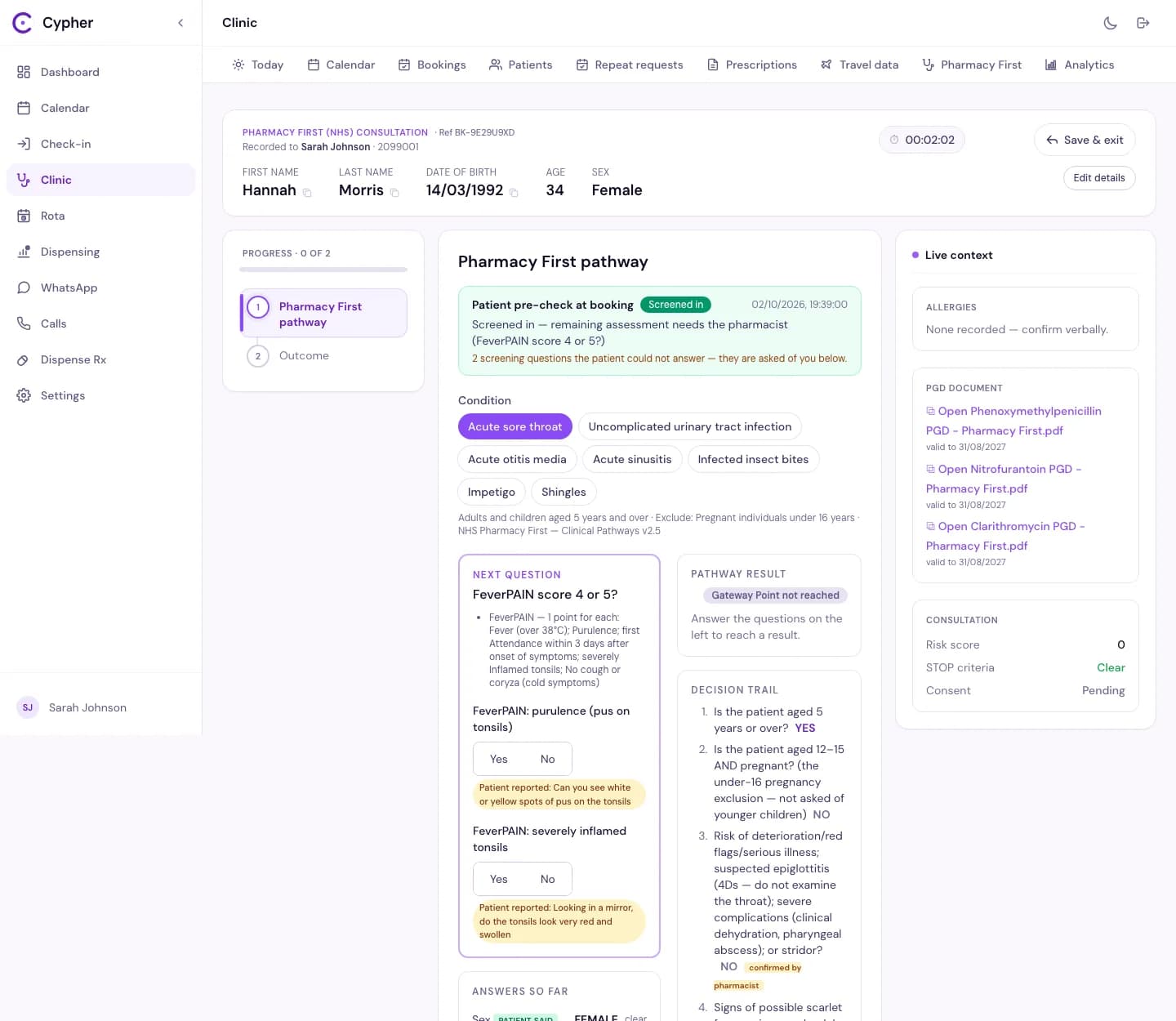Answer Yes for severely inflamed tonsils
Screen dimensions: 1176x1021
498,879
